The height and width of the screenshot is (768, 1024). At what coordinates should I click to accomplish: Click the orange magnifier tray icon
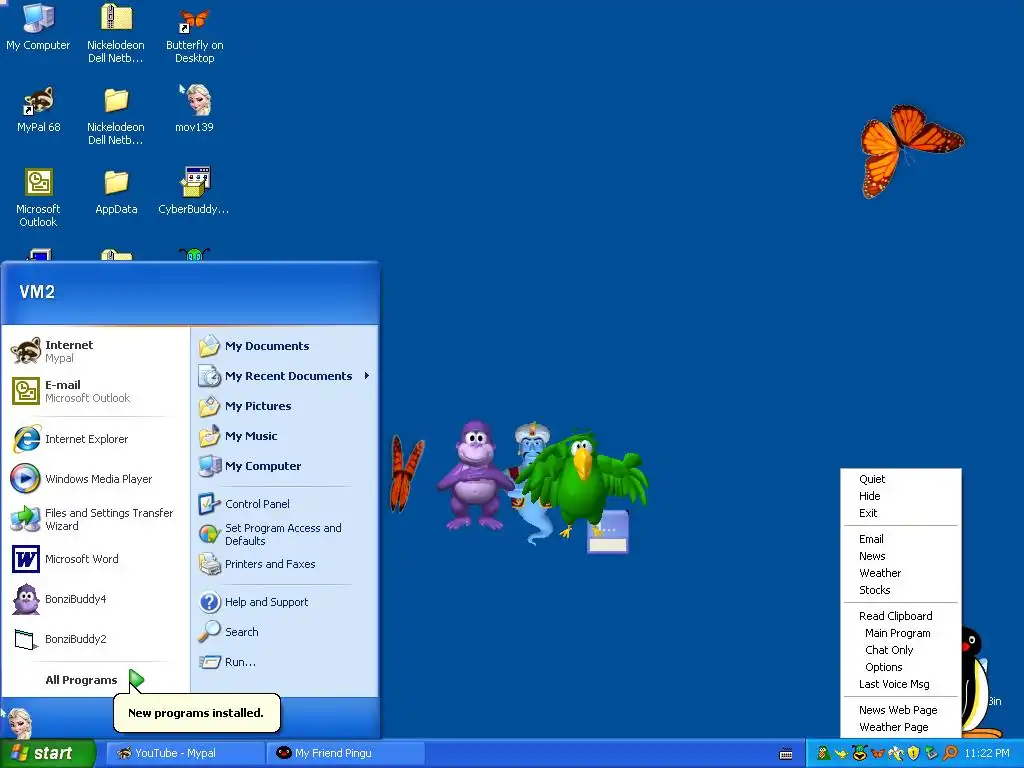coord(950,754)
